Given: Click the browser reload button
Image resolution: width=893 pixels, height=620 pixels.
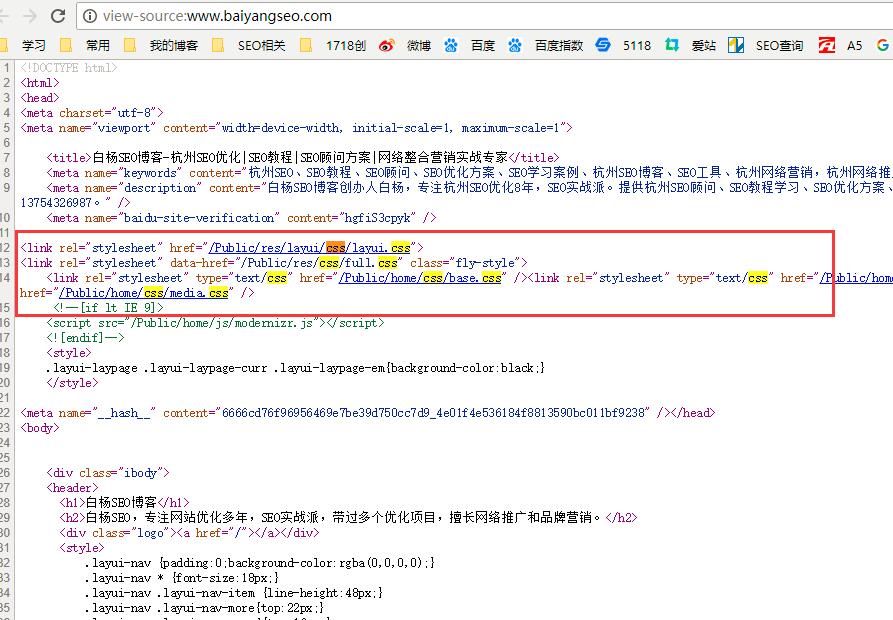Looking at the screenshot, I should pos(58,16).
